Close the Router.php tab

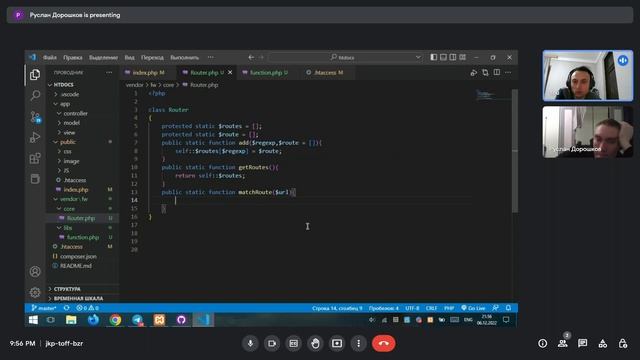click(230, 72)
